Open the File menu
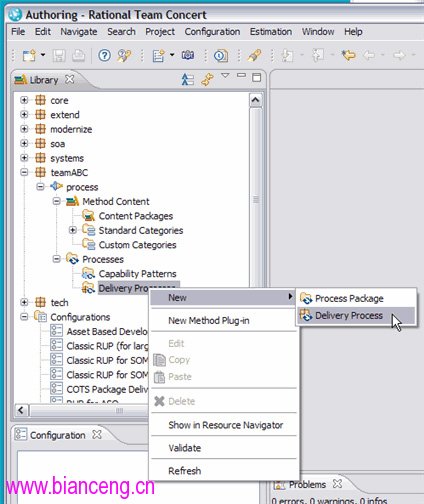 click(x=18, y=32)
